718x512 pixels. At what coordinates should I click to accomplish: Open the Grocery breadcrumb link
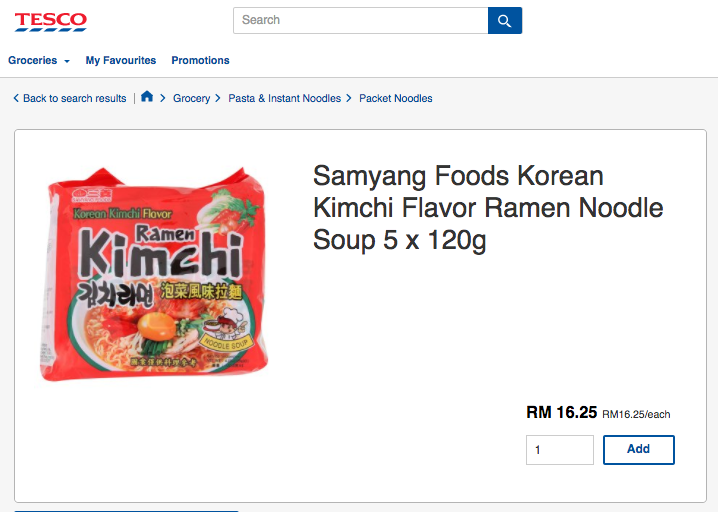tap(191, 98)
